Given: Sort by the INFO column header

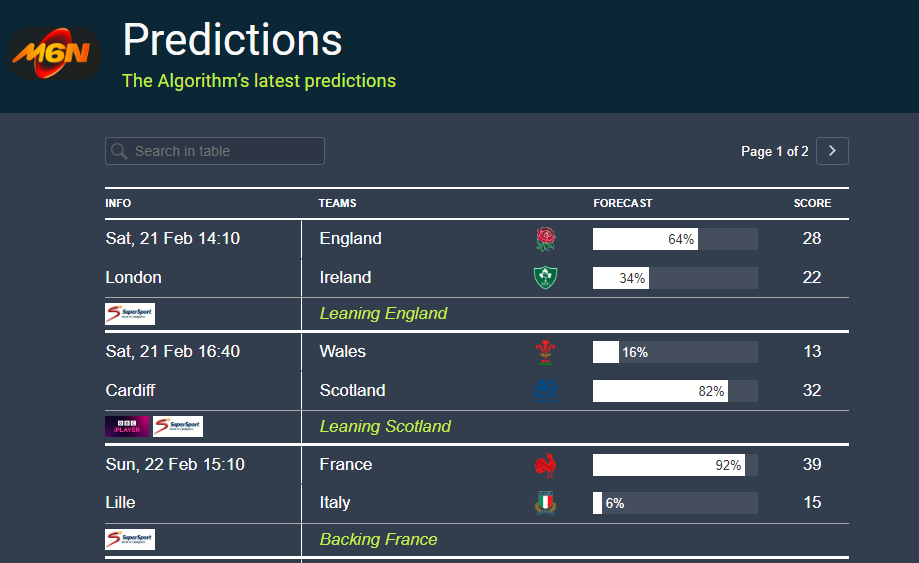Looking at the screenshot, I should coord(118,203).
